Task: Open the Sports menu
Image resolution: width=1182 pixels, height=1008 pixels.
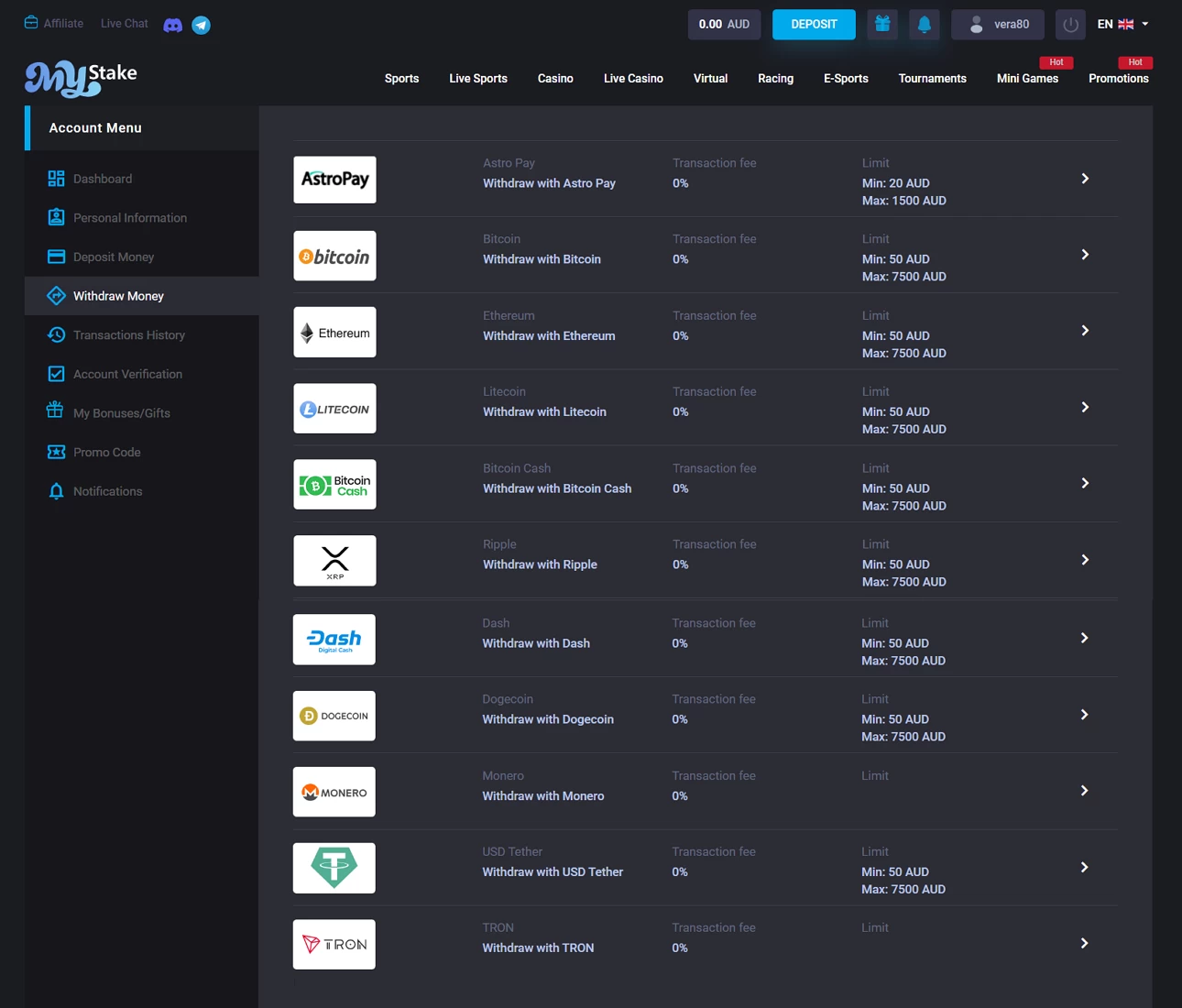Action: tap(401, 78)
